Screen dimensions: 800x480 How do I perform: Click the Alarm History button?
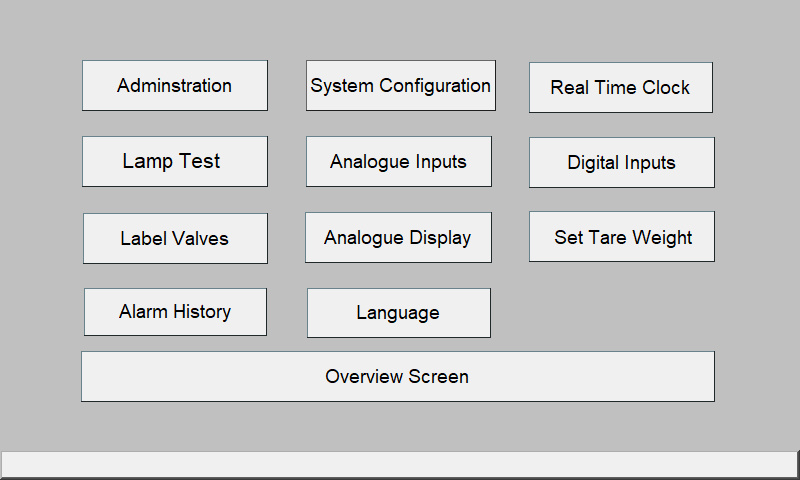(175, 312)
